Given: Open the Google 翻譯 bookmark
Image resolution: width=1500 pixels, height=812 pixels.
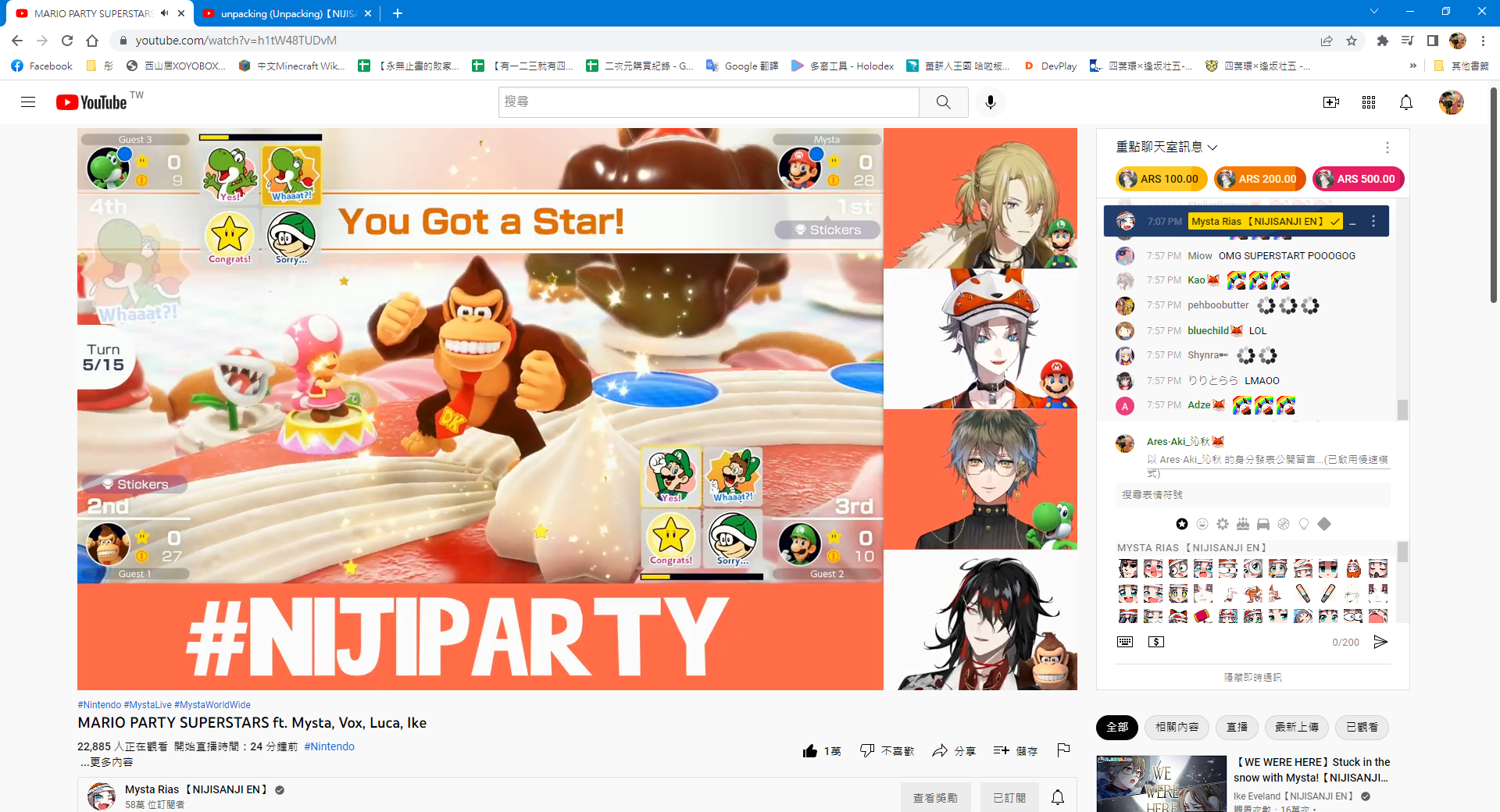Looking at the screenshot, I should coord(741,66).
